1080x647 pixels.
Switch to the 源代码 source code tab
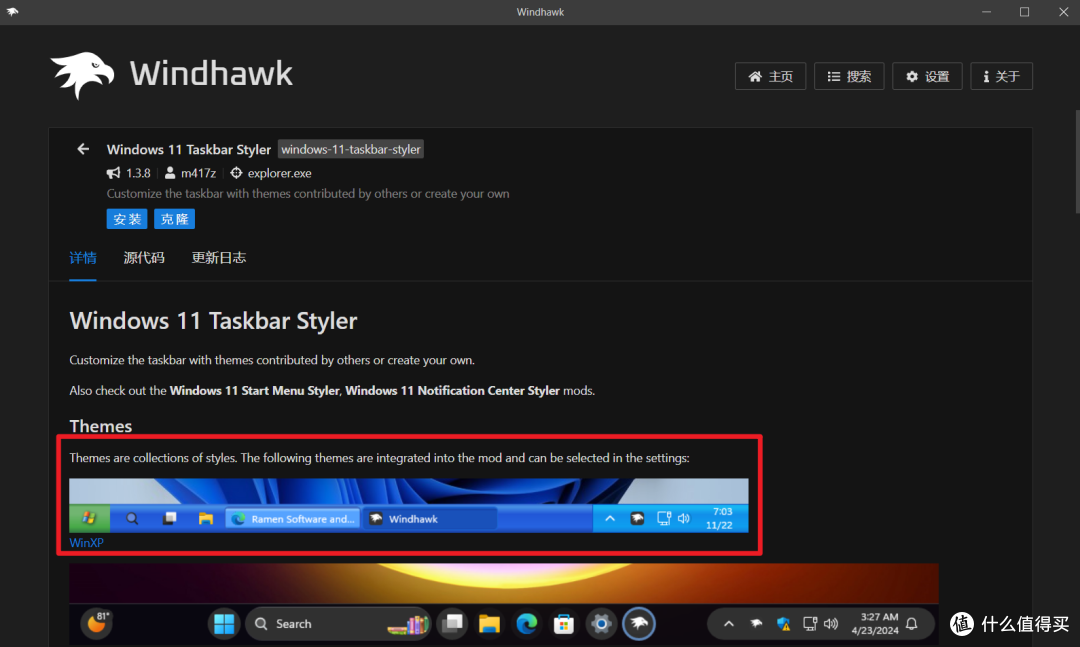coord(144,258)
